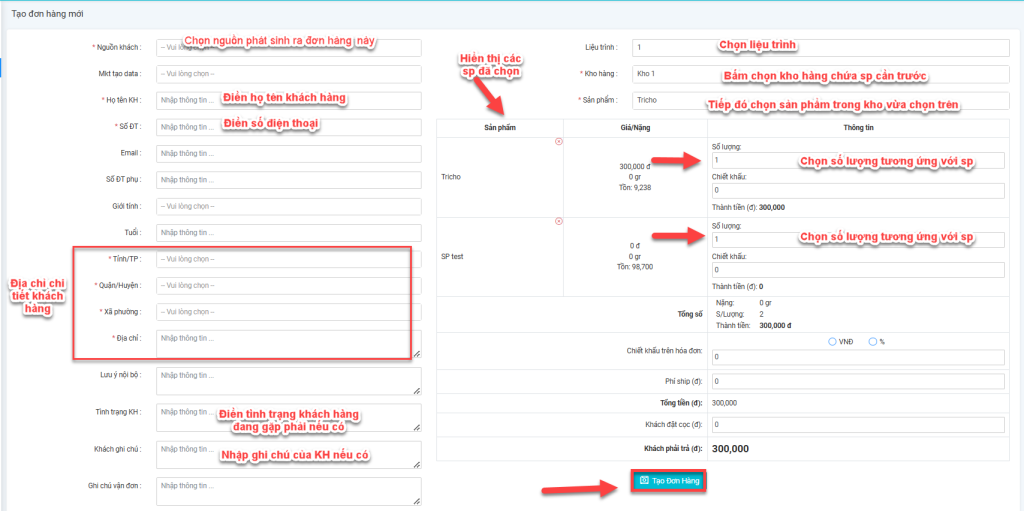The width and height of the screenshot is (1024, 511).
Task: Expand the Quận/Huyện dropdown
Action: [288, 286]
